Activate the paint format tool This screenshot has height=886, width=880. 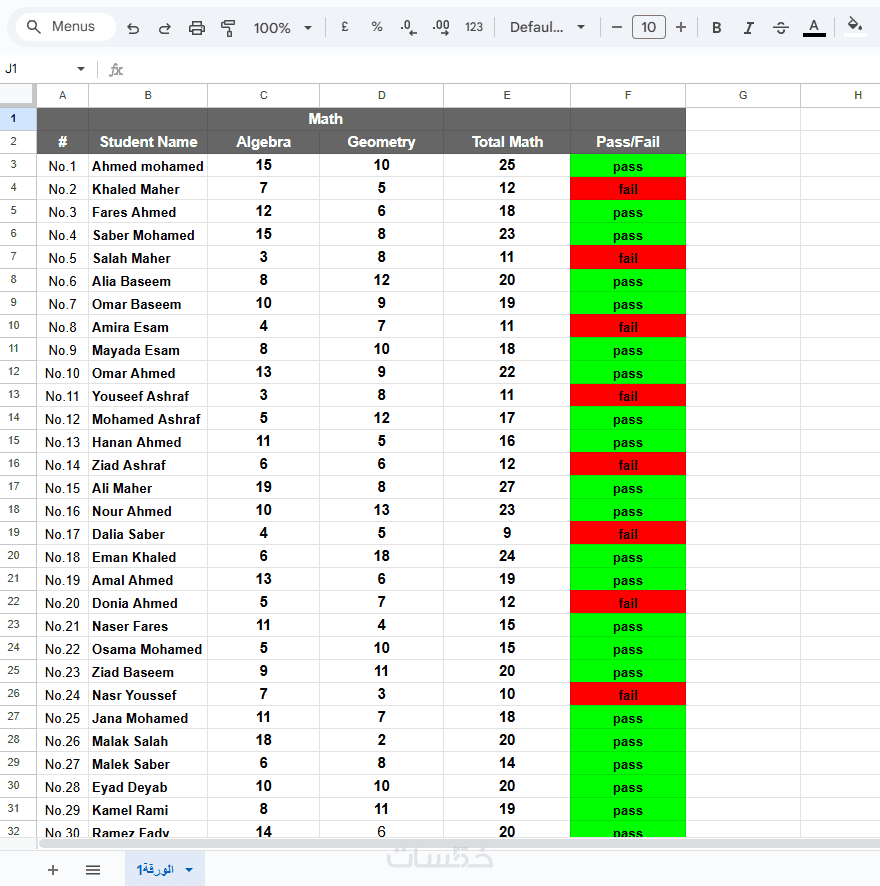(x=228, y=28)
